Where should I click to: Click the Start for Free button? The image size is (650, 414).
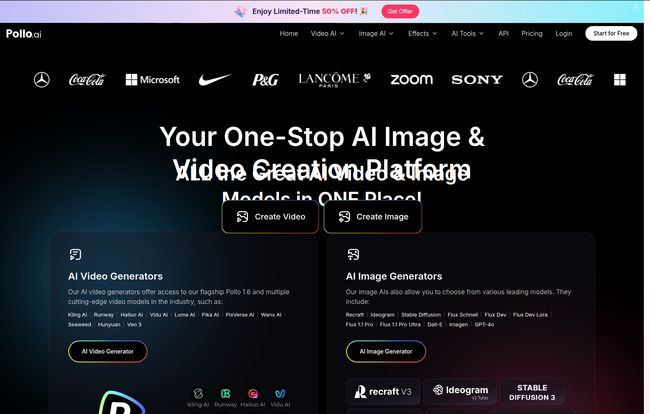coord(611,33)
